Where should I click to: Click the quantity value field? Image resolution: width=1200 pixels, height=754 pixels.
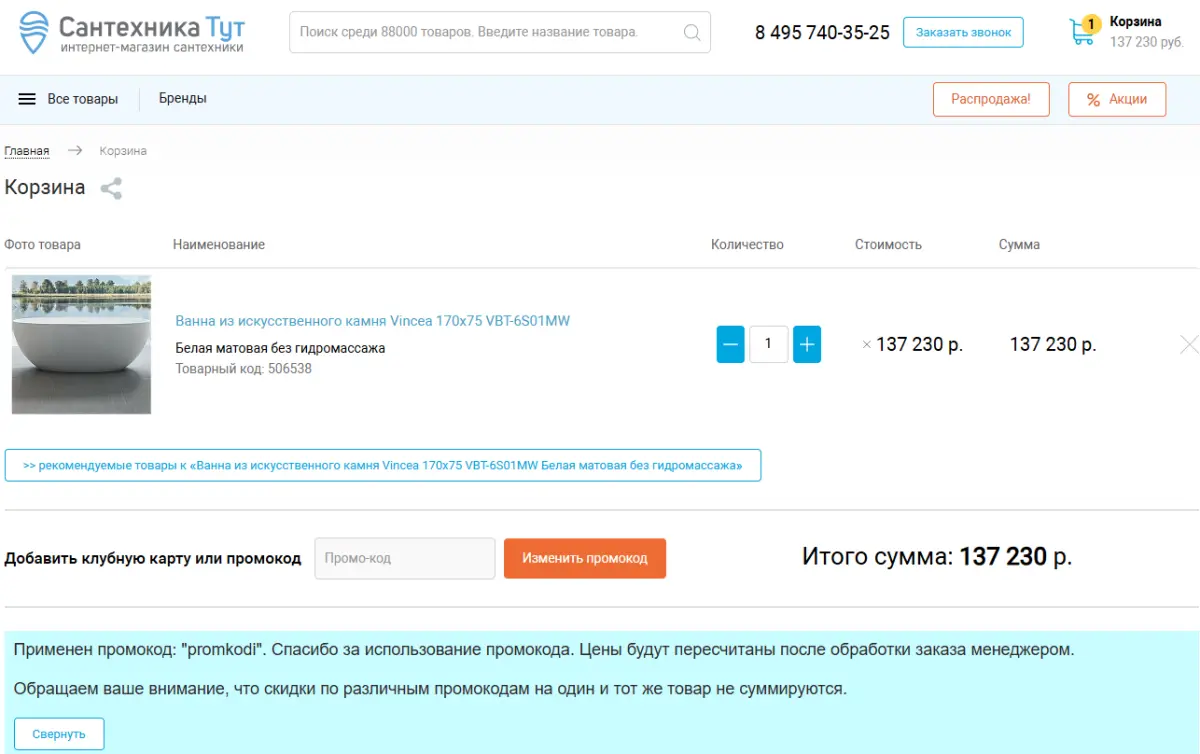(769, 344)
